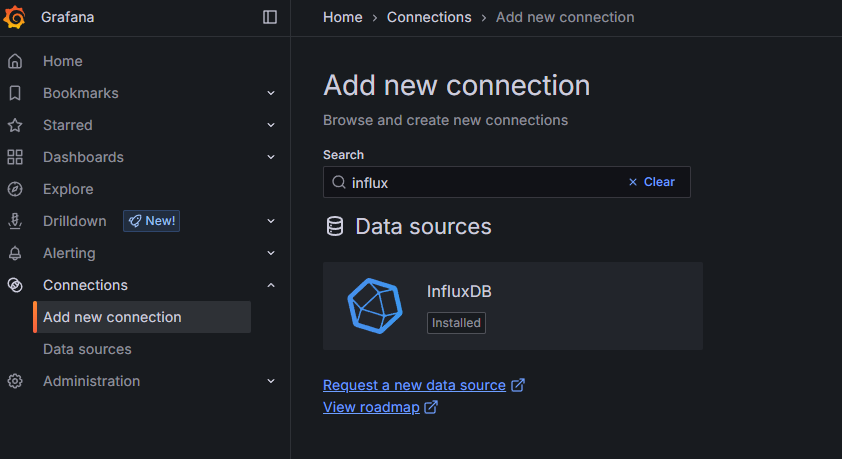
Task: Open Starred in the sidebar
Action: click(68, 125)
